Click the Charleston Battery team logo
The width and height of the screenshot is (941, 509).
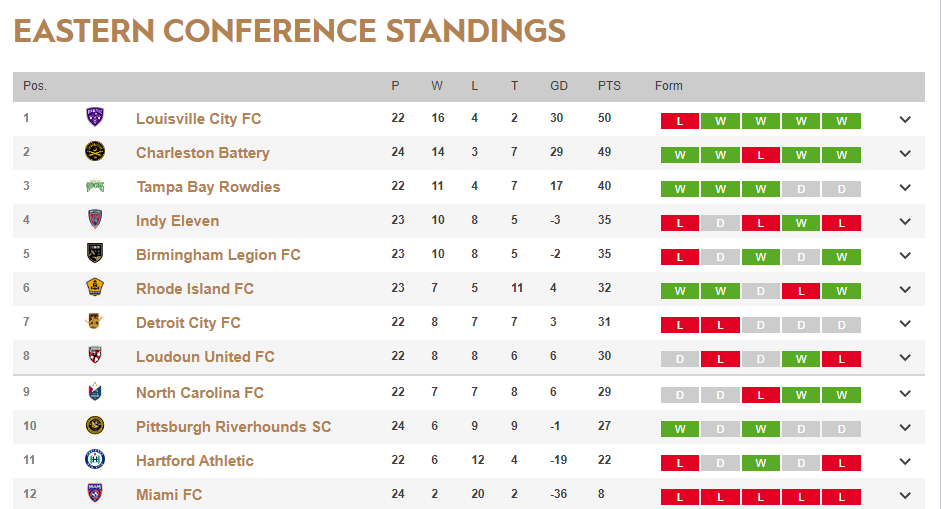pyautogui.click(x=95, y=152)
